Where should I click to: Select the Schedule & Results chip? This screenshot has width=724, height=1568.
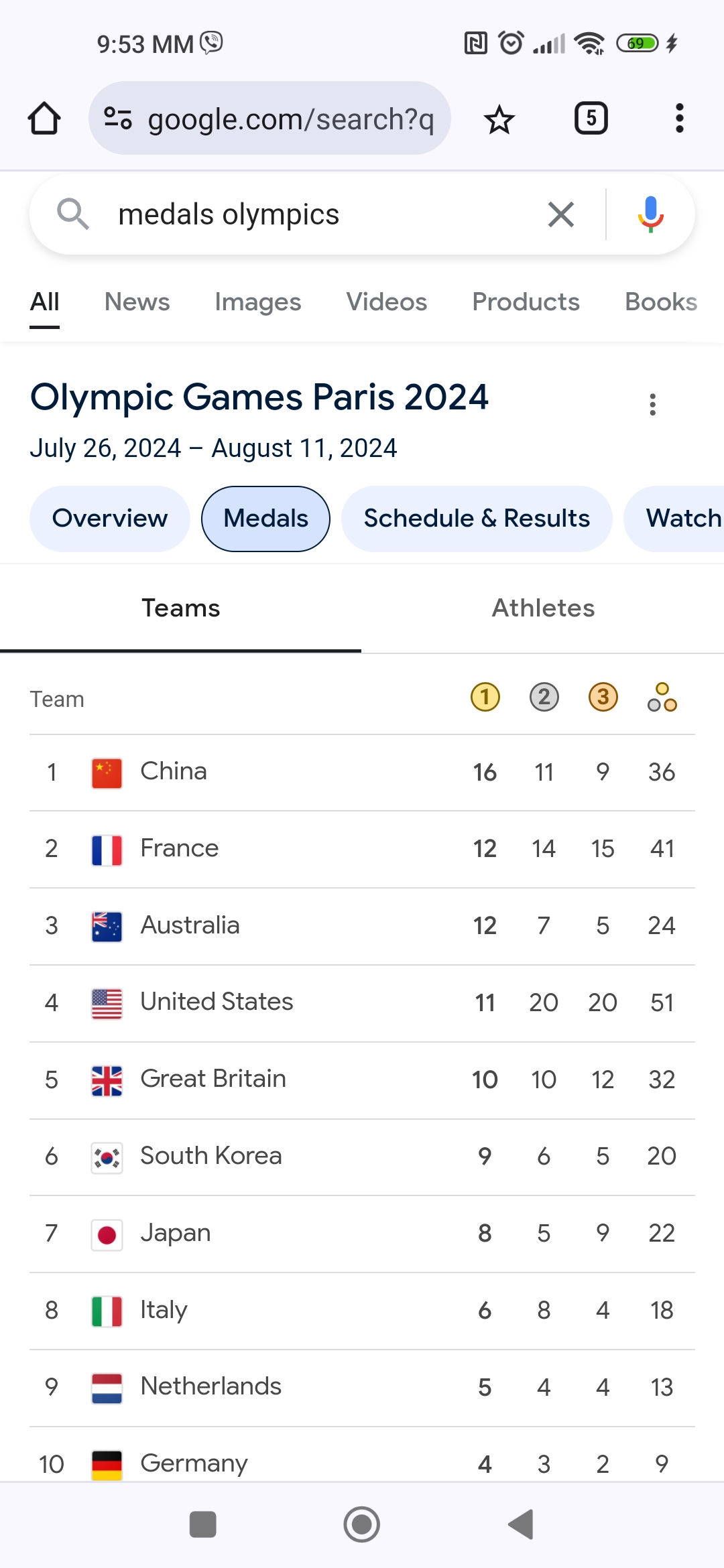click(477, 519)
